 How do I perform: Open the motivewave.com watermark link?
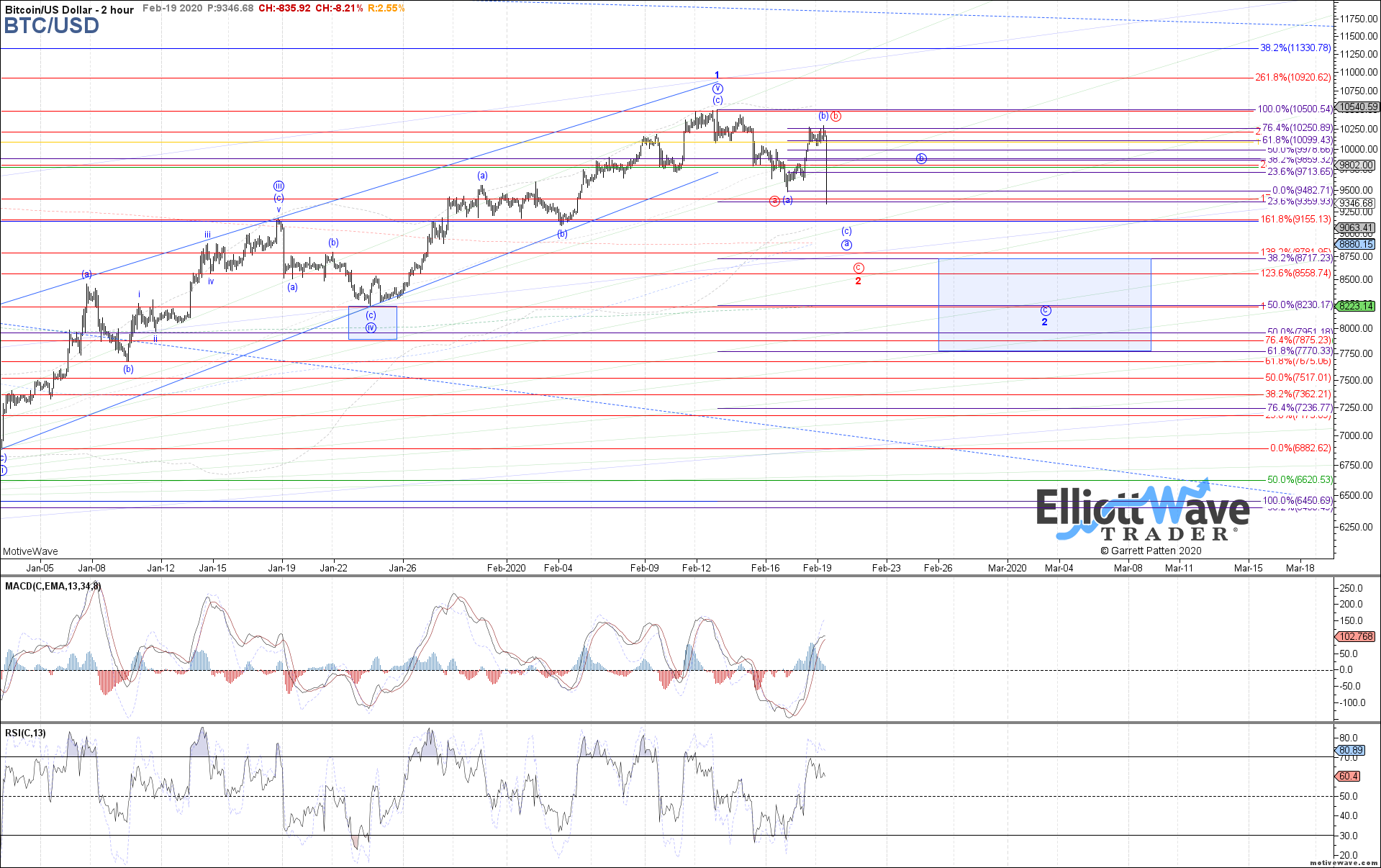(1343, 862)
